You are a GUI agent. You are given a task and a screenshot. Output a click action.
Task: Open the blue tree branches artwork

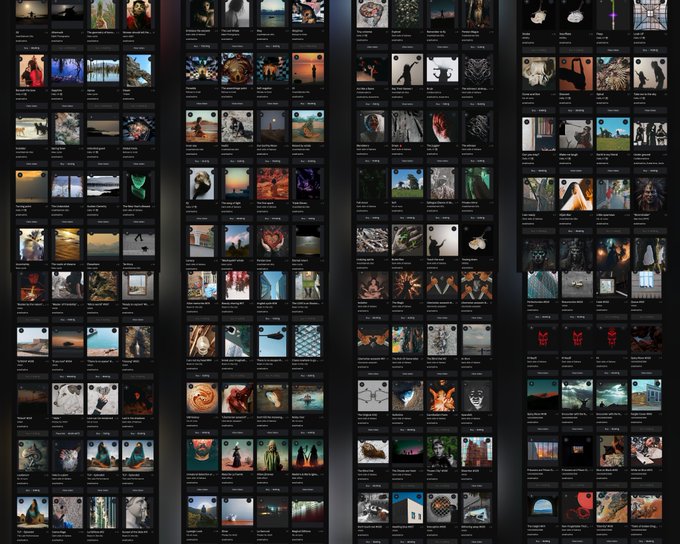tap(67, 70)
